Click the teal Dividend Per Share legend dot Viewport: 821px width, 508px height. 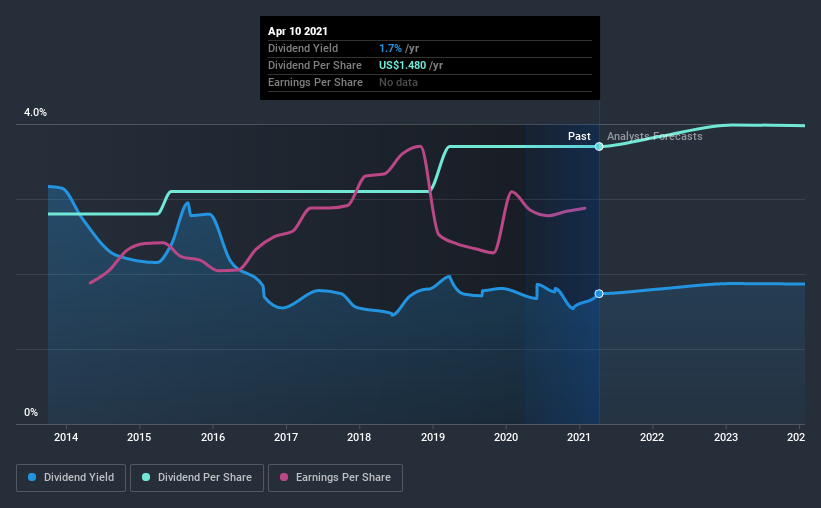[146, 477]
